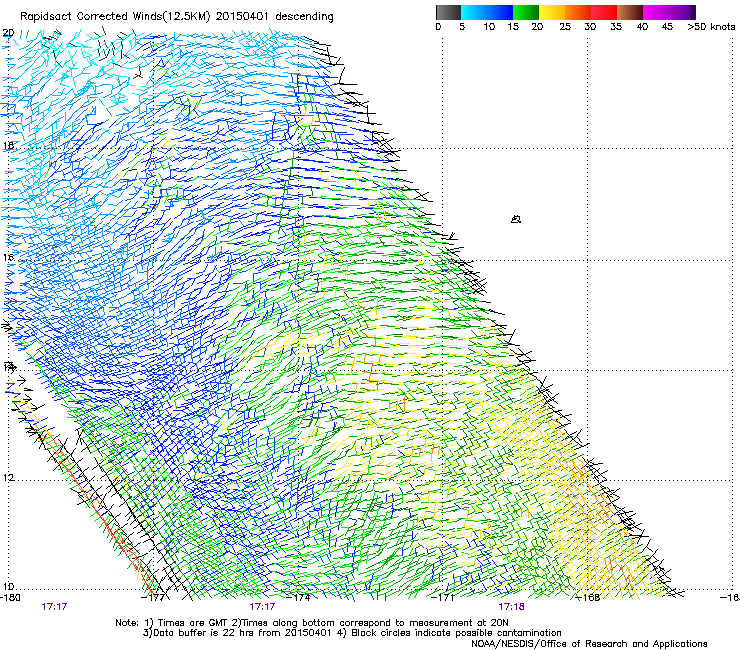Screen dimensions: 740x650
Task: Click the '17:17' time label nearest -180
Action: click(54, 607)
